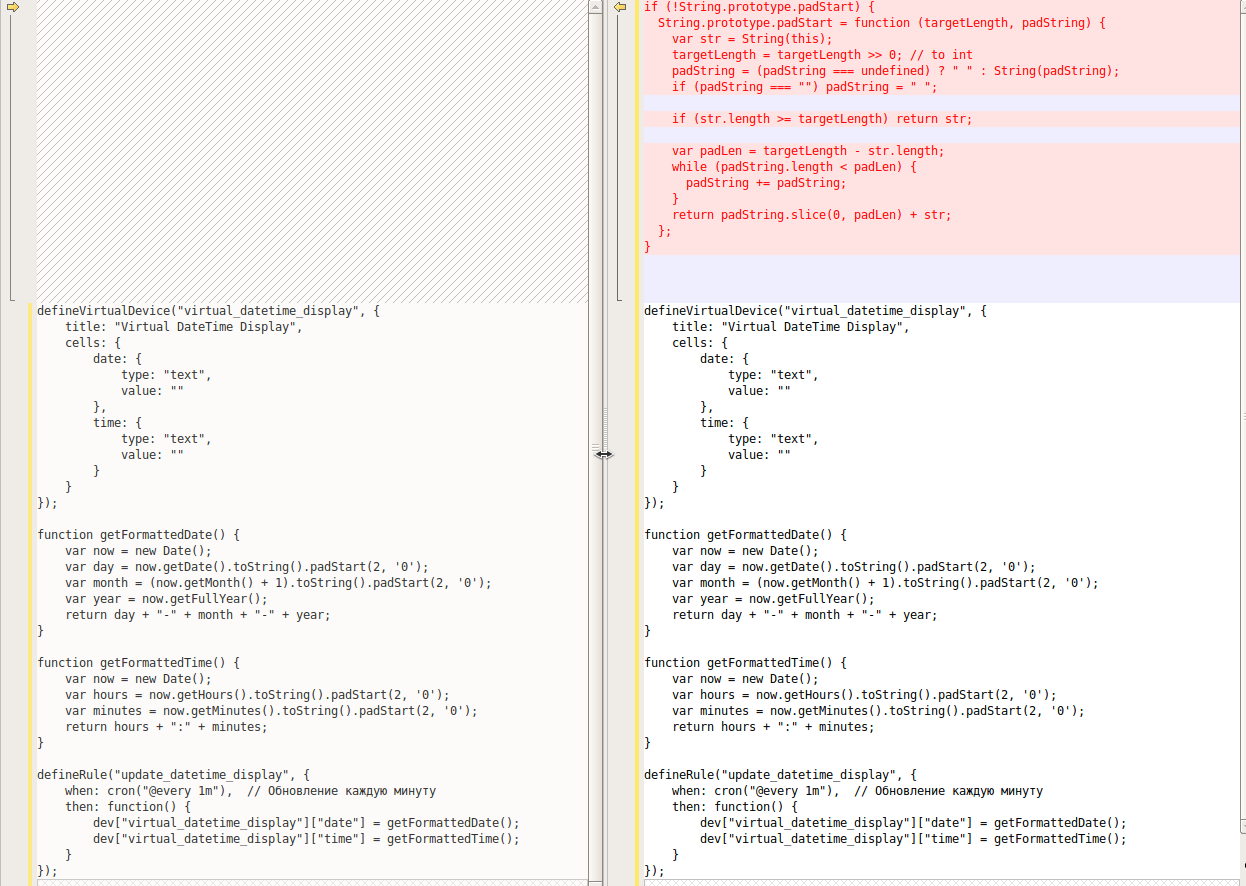This screenshot has height=886, width=1246.
Task: Click the 'var year = now.getFullYear();' line in the left pane
Action: pyautogui.click(x=166, y=599)
